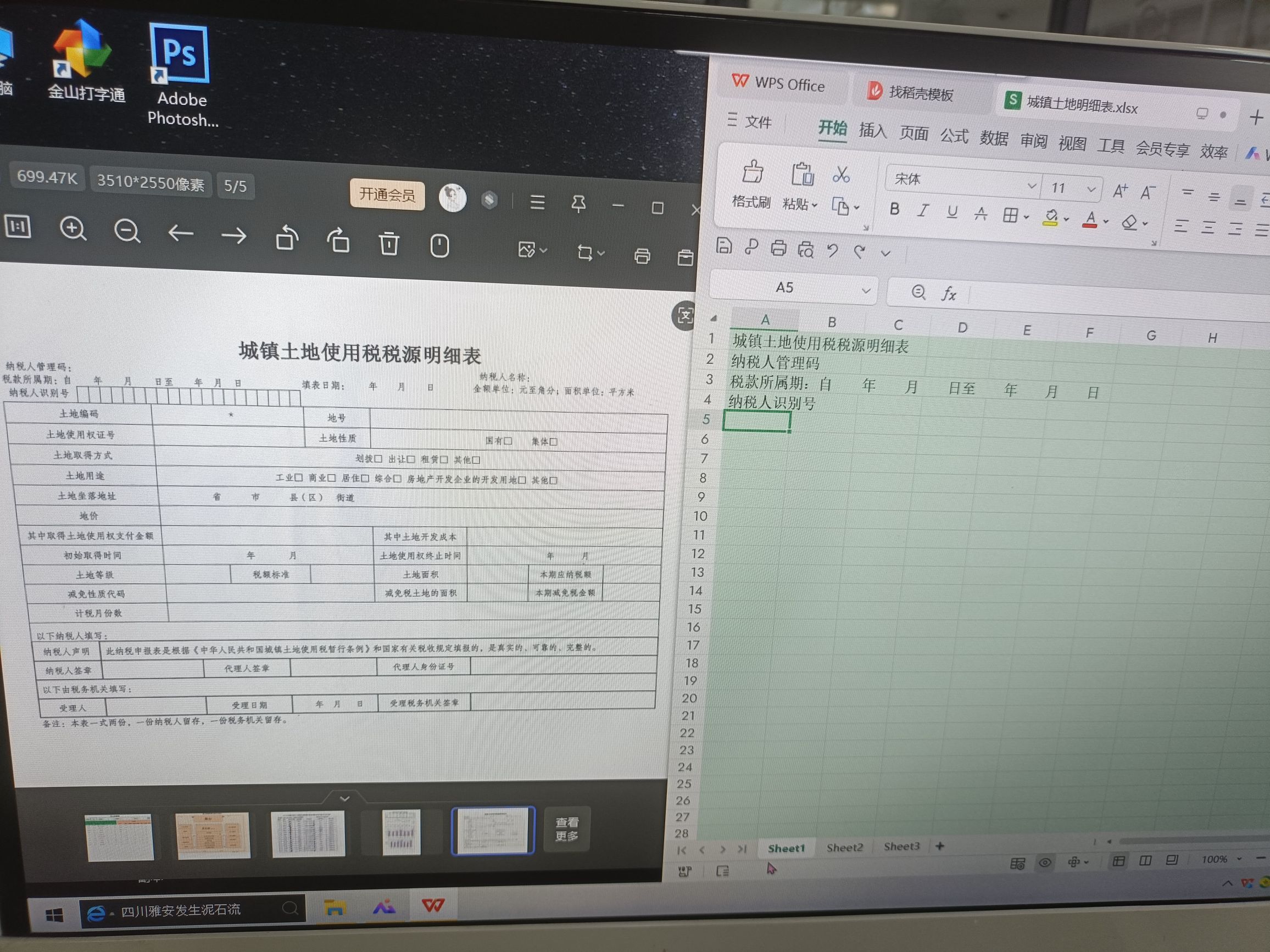Switch to page break preview in status bar
The width and height of the screenshot is (1270, 952).
tap(1145, 860)
